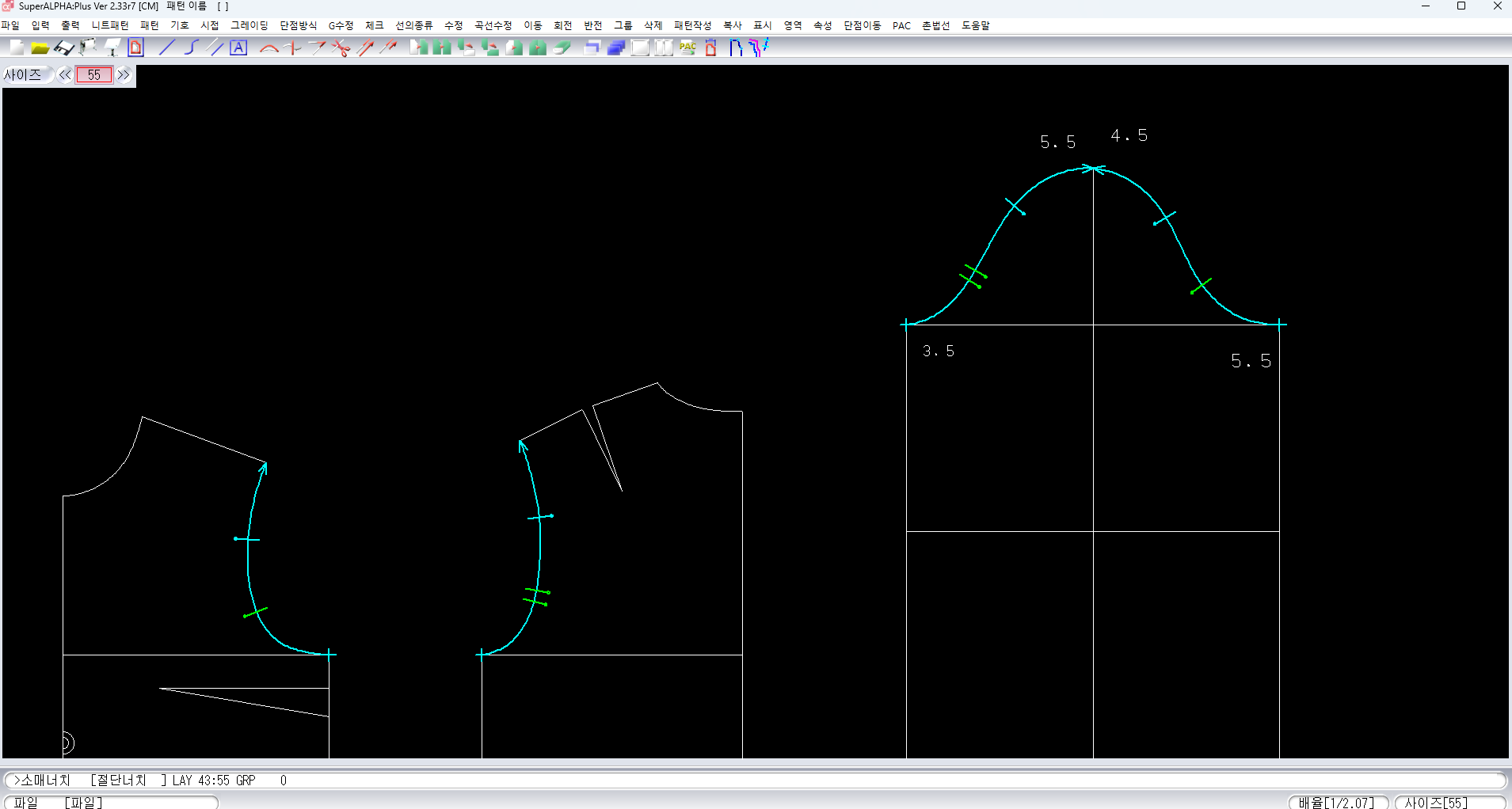Pick the red scissors cut tool
Viewport: 1512px width, 809px height.
341,48
